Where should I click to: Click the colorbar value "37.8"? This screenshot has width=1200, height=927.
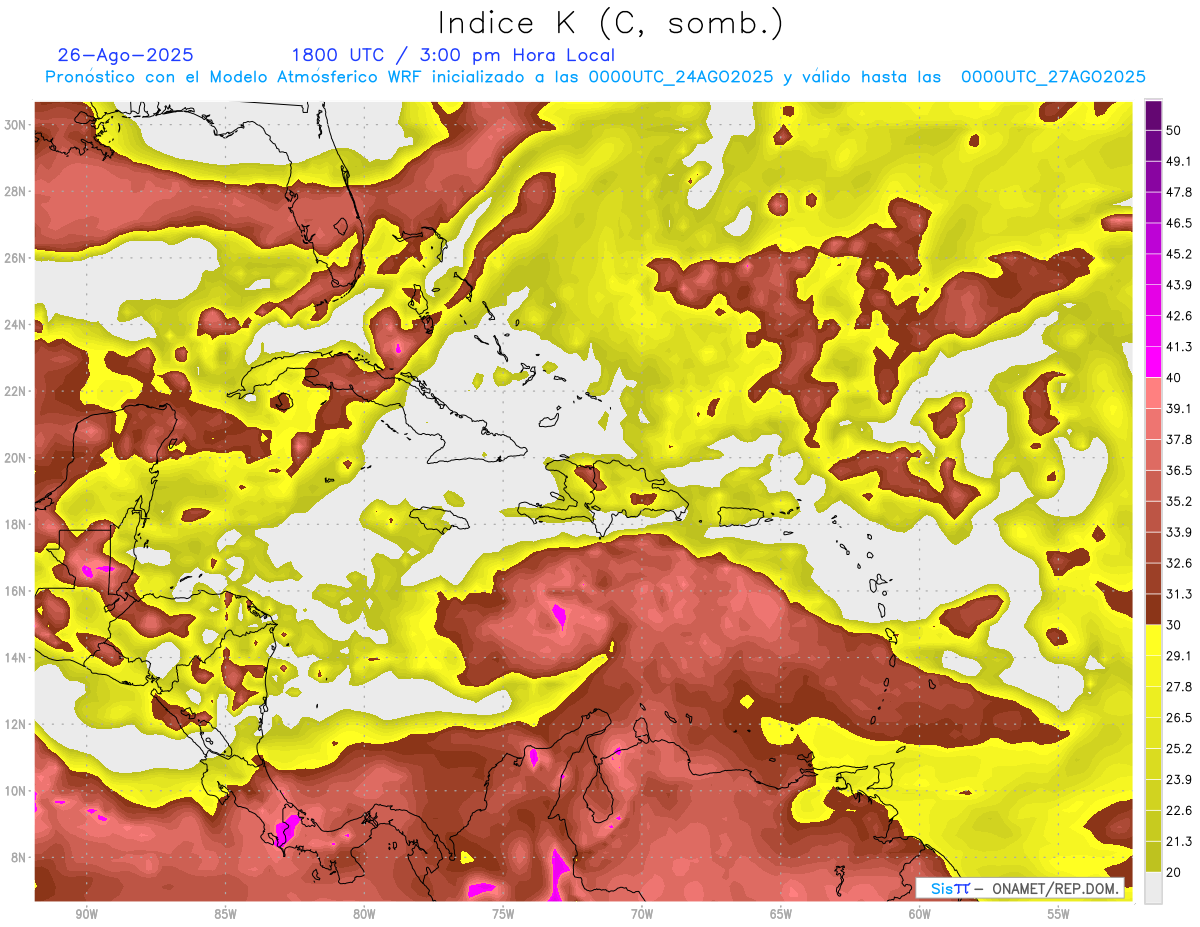click(1179, 440)
